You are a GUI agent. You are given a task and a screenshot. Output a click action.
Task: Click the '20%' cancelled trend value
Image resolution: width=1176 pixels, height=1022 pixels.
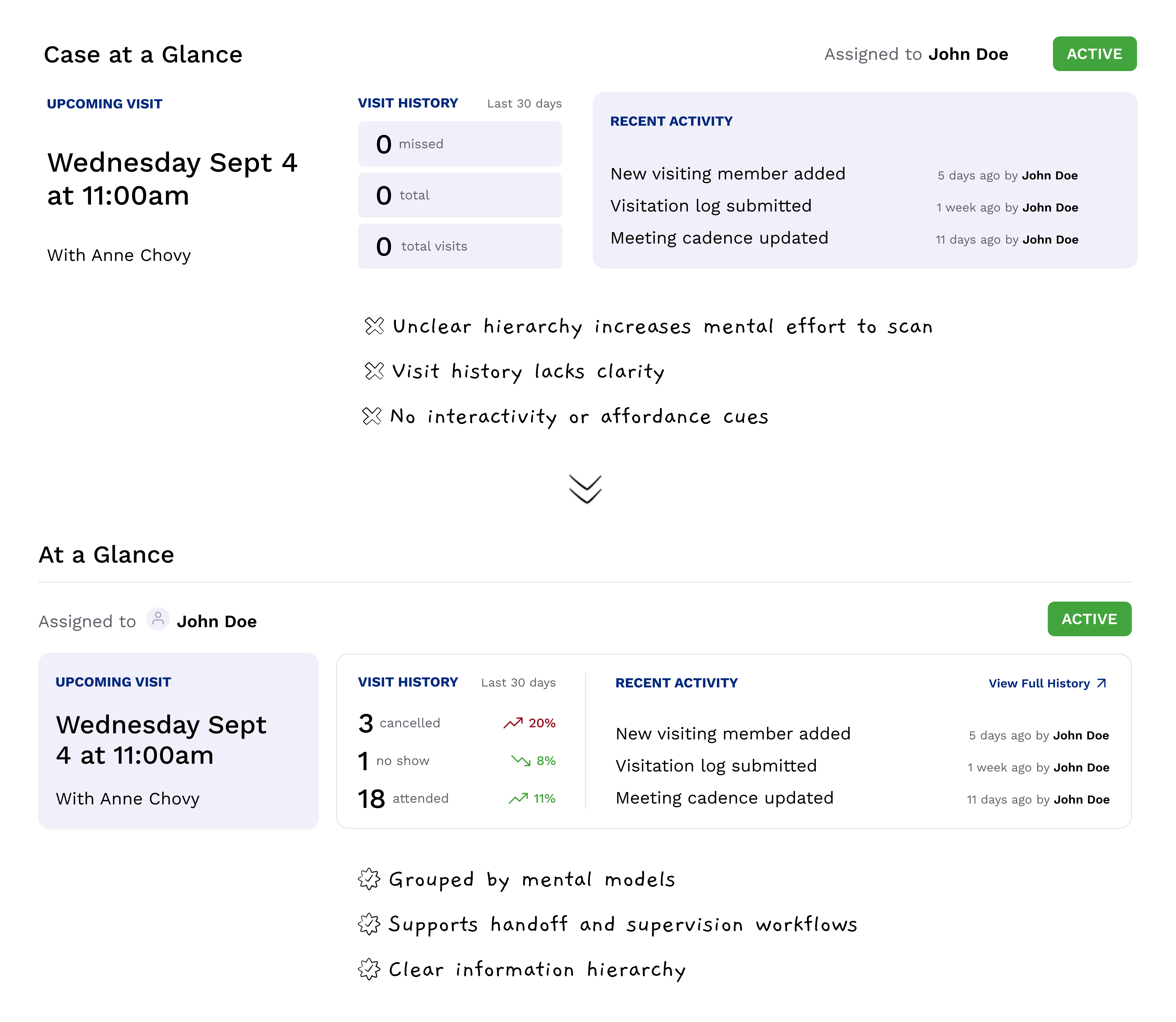542,723
